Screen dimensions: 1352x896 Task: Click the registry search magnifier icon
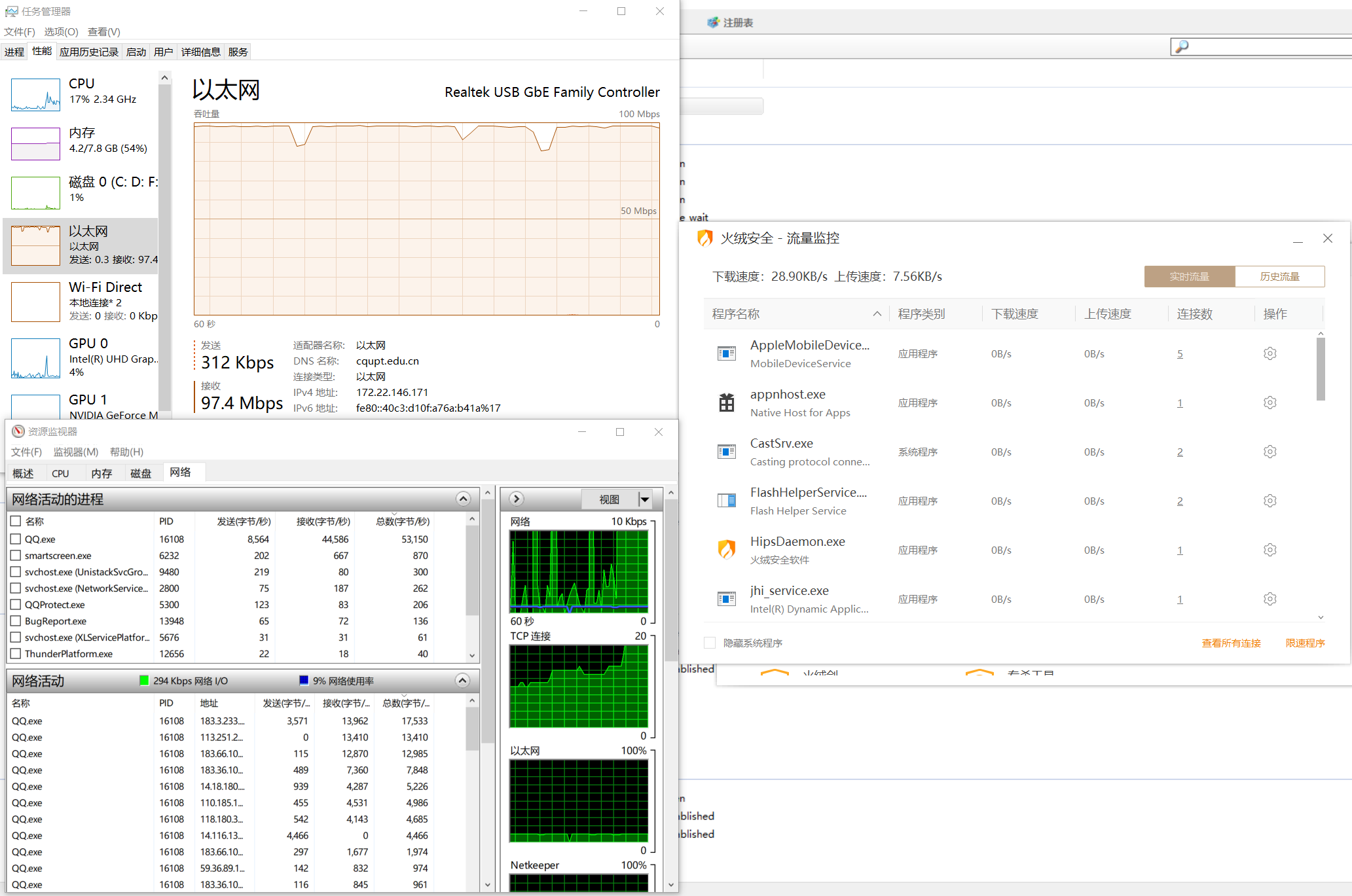pyautogui.click(x=1182, y=46)
